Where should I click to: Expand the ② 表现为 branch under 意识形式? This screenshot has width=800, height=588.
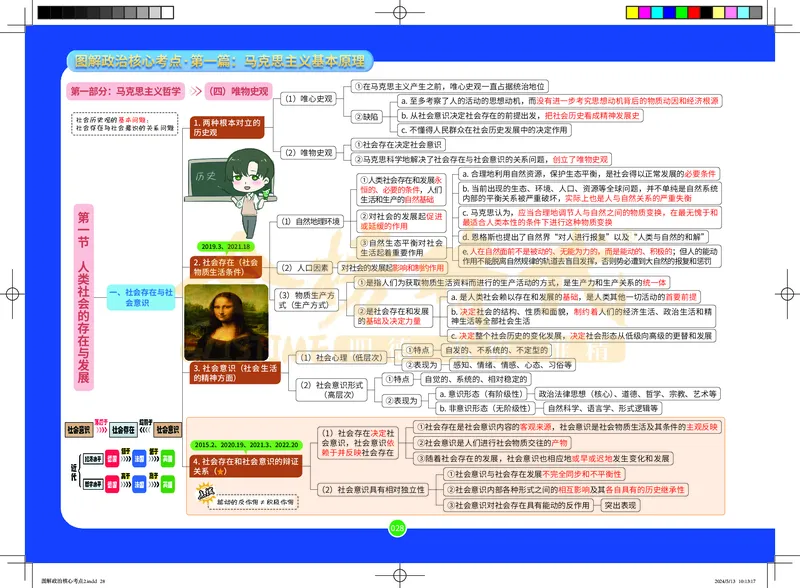[401, 399]
